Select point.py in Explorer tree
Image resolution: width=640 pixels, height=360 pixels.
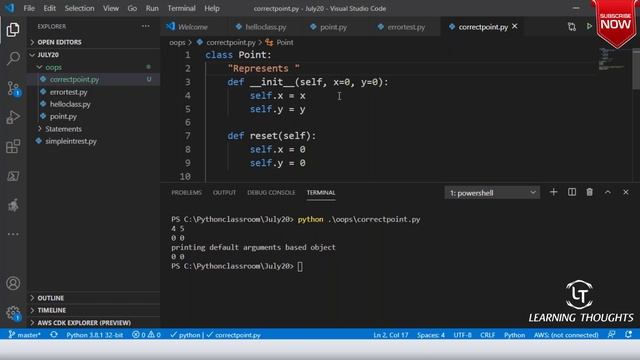tap(93, 117)
